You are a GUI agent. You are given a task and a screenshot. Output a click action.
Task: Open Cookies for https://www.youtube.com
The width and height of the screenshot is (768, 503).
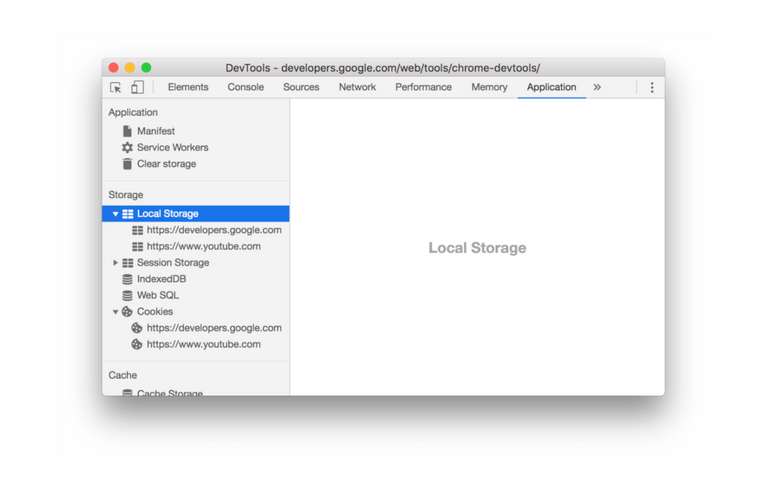click(203, 344)
